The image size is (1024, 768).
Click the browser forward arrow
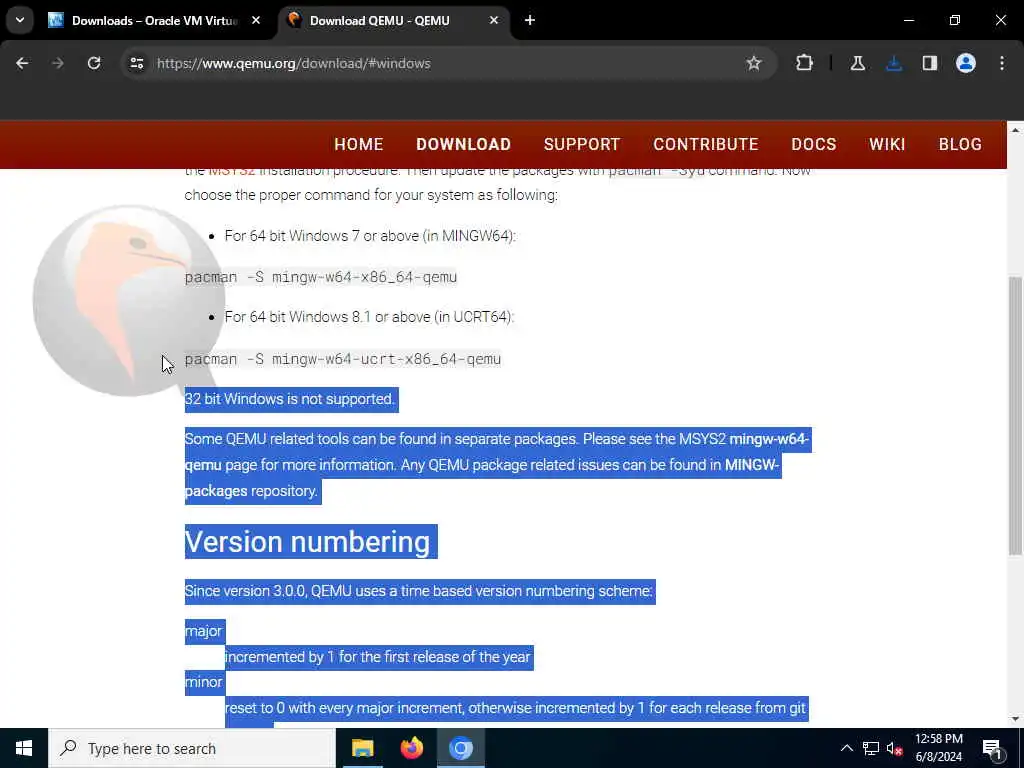[x=58, y=63]
